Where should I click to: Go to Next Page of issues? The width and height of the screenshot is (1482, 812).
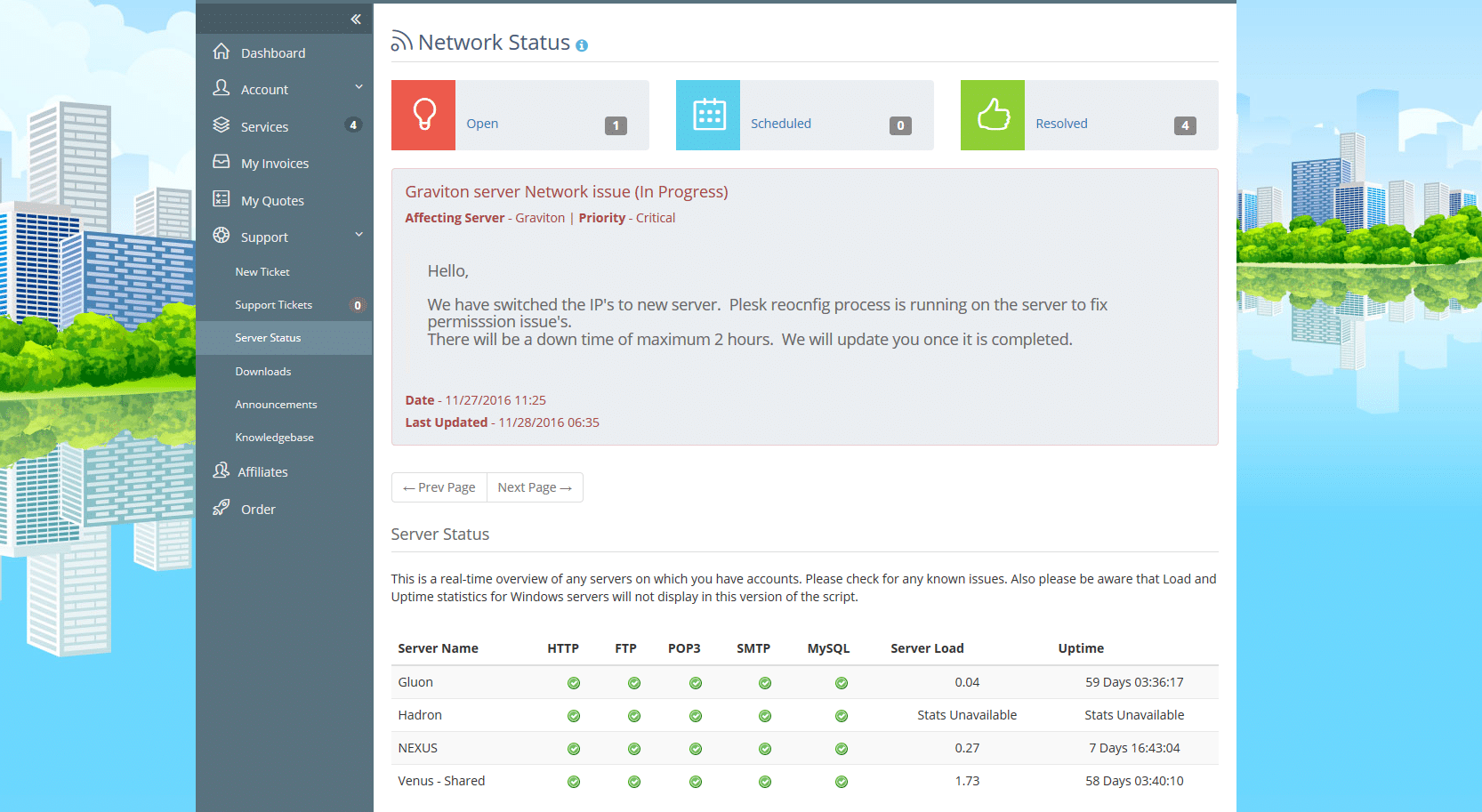tap(535, 487)
